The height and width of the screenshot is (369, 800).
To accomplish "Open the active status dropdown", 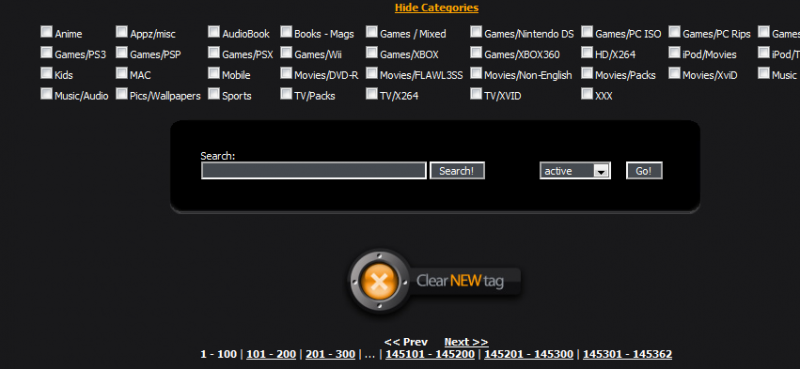I will [x=575, y=170].
